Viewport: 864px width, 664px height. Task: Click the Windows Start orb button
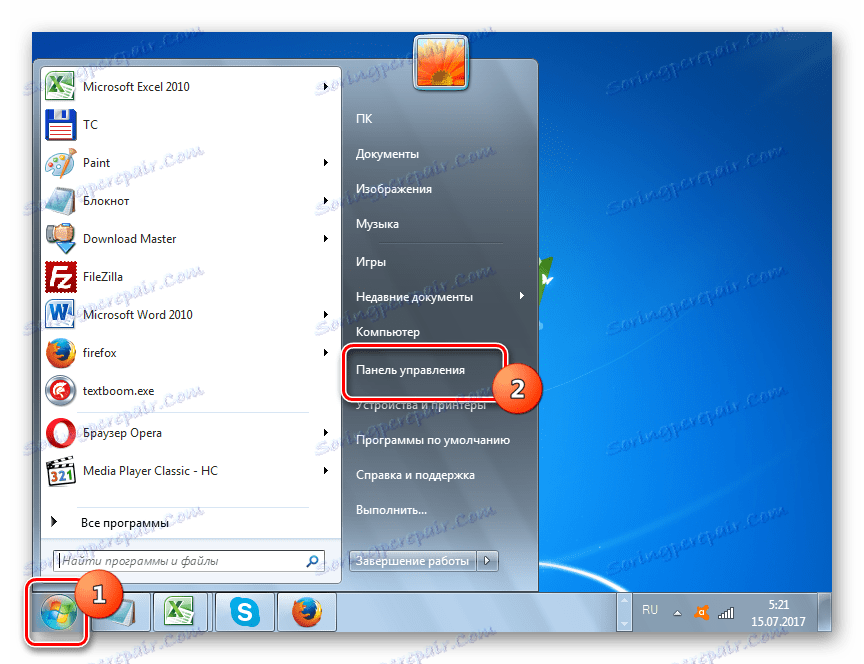(x=57, y=612)
